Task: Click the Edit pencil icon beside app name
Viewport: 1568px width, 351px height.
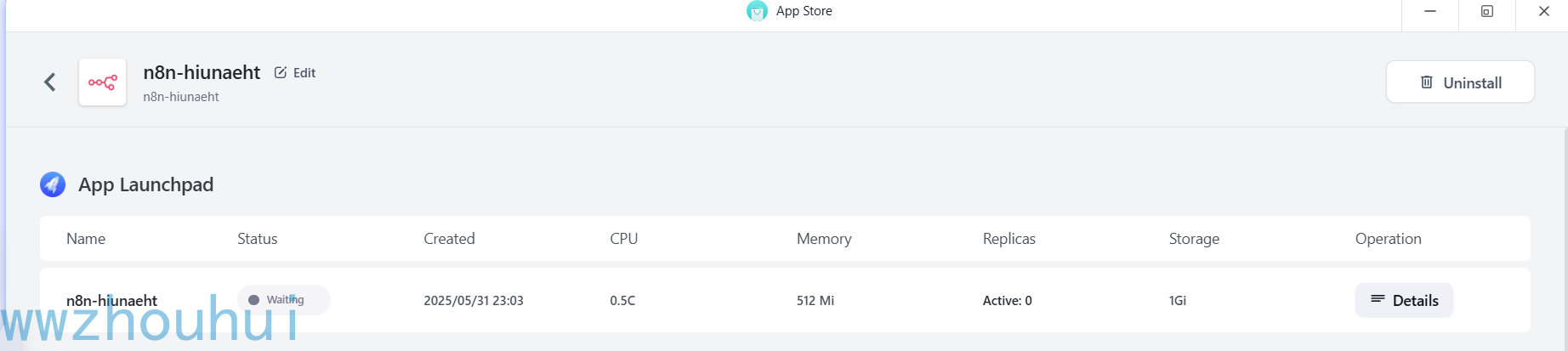Action: click(x=281, y=72)
